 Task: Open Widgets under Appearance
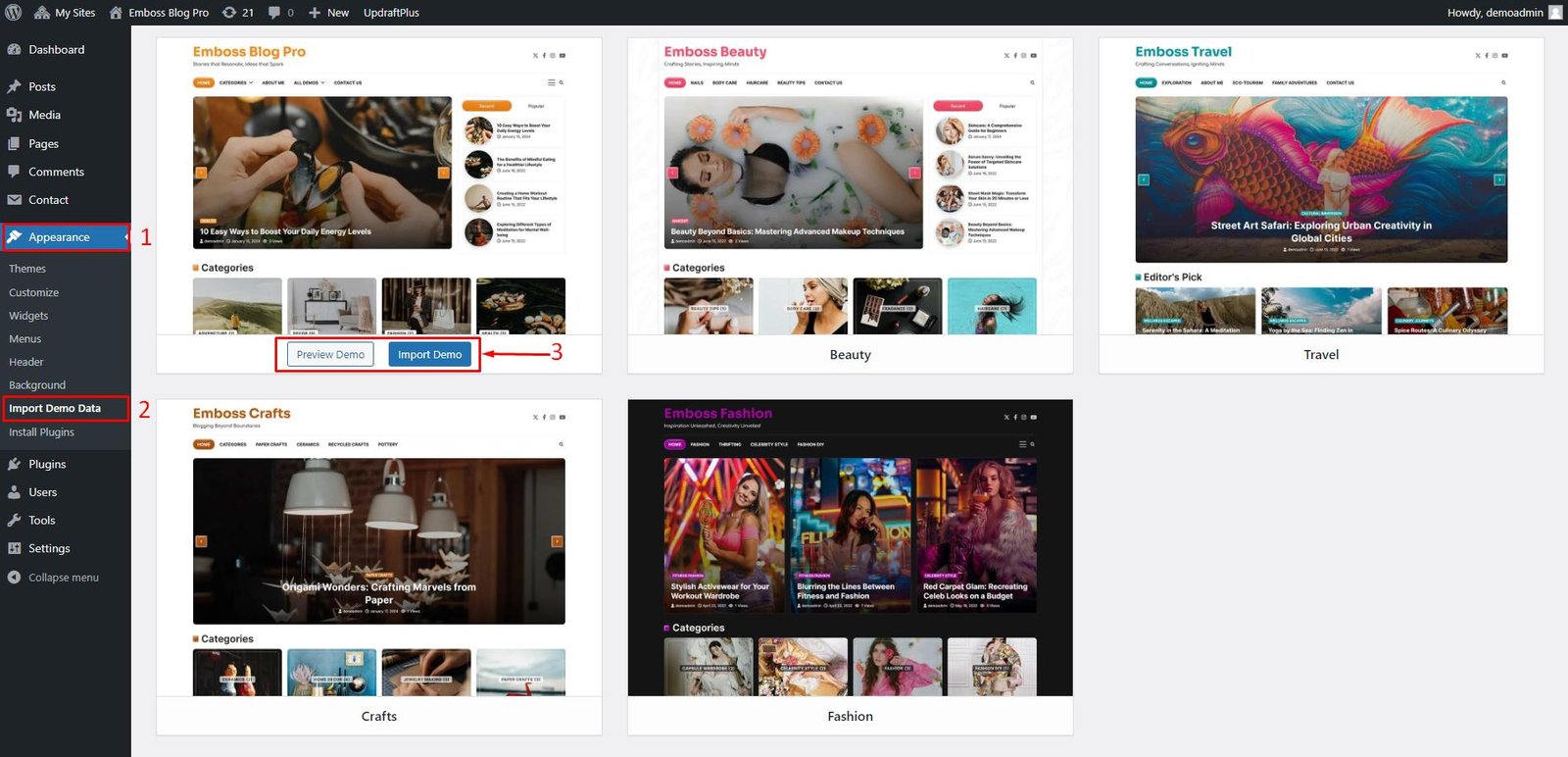click(28, 316)
